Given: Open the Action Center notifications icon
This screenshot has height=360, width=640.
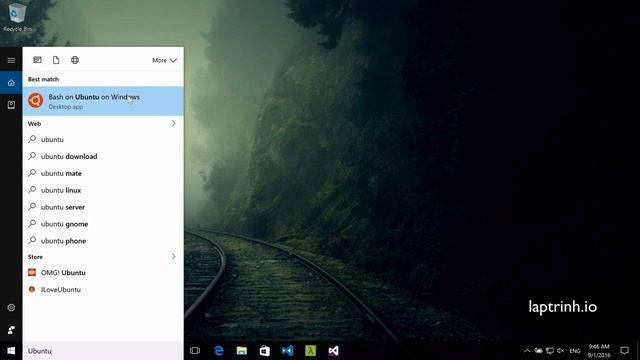Looking at the screenshot, I should tap(624, 351).
